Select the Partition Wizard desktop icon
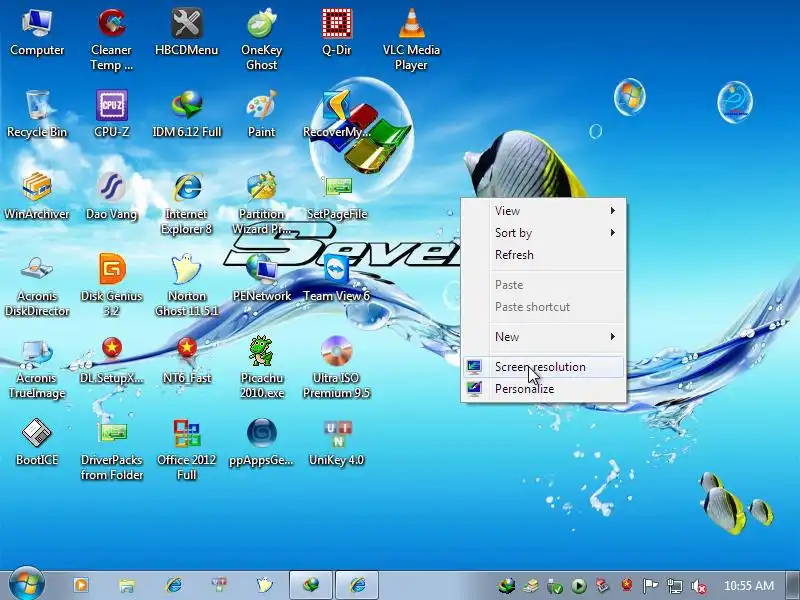800x600 pixels. (x=261, y=204)
